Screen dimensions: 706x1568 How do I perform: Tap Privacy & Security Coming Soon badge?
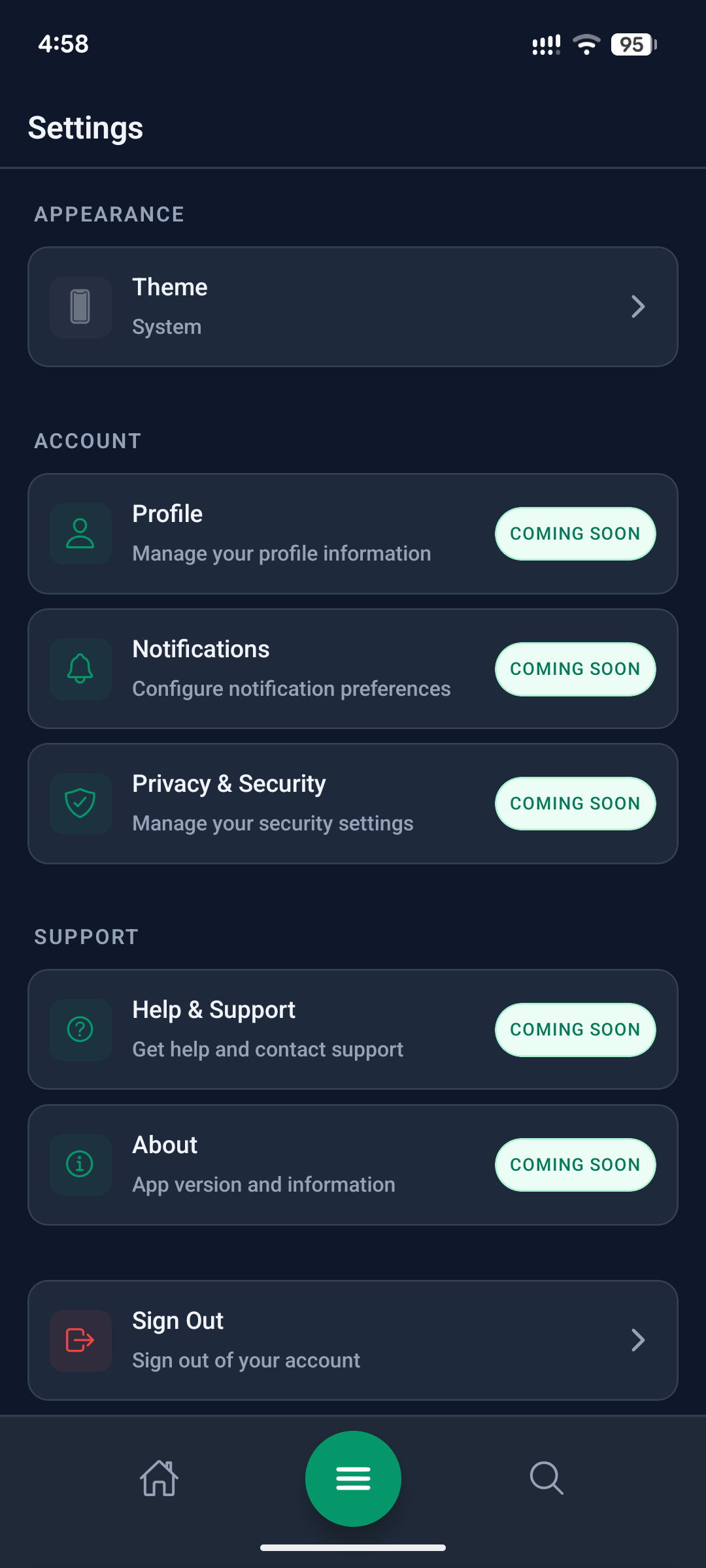(575, 803)
